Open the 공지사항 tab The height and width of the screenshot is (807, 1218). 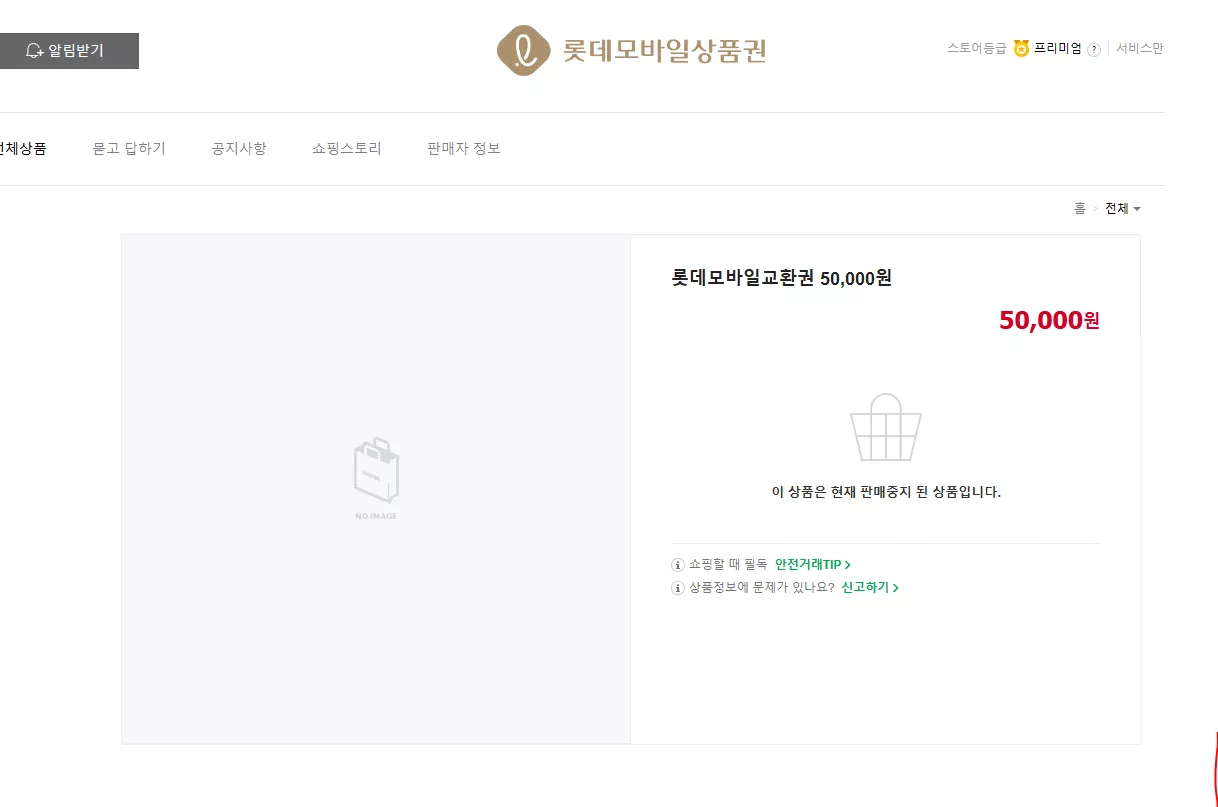click(x=239, y=149)
